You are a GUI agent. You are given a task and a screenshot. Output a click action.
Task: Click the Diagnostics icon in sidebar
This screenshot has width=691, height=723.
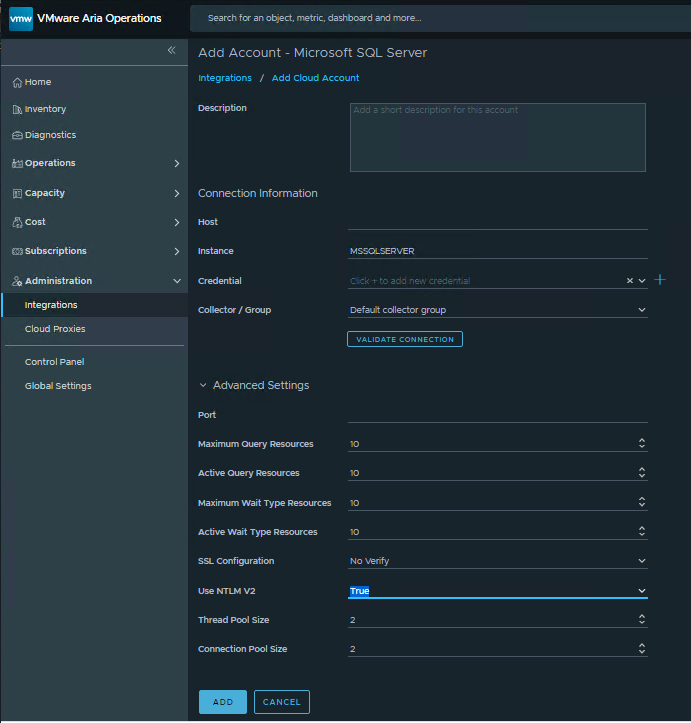click(17, 135)
